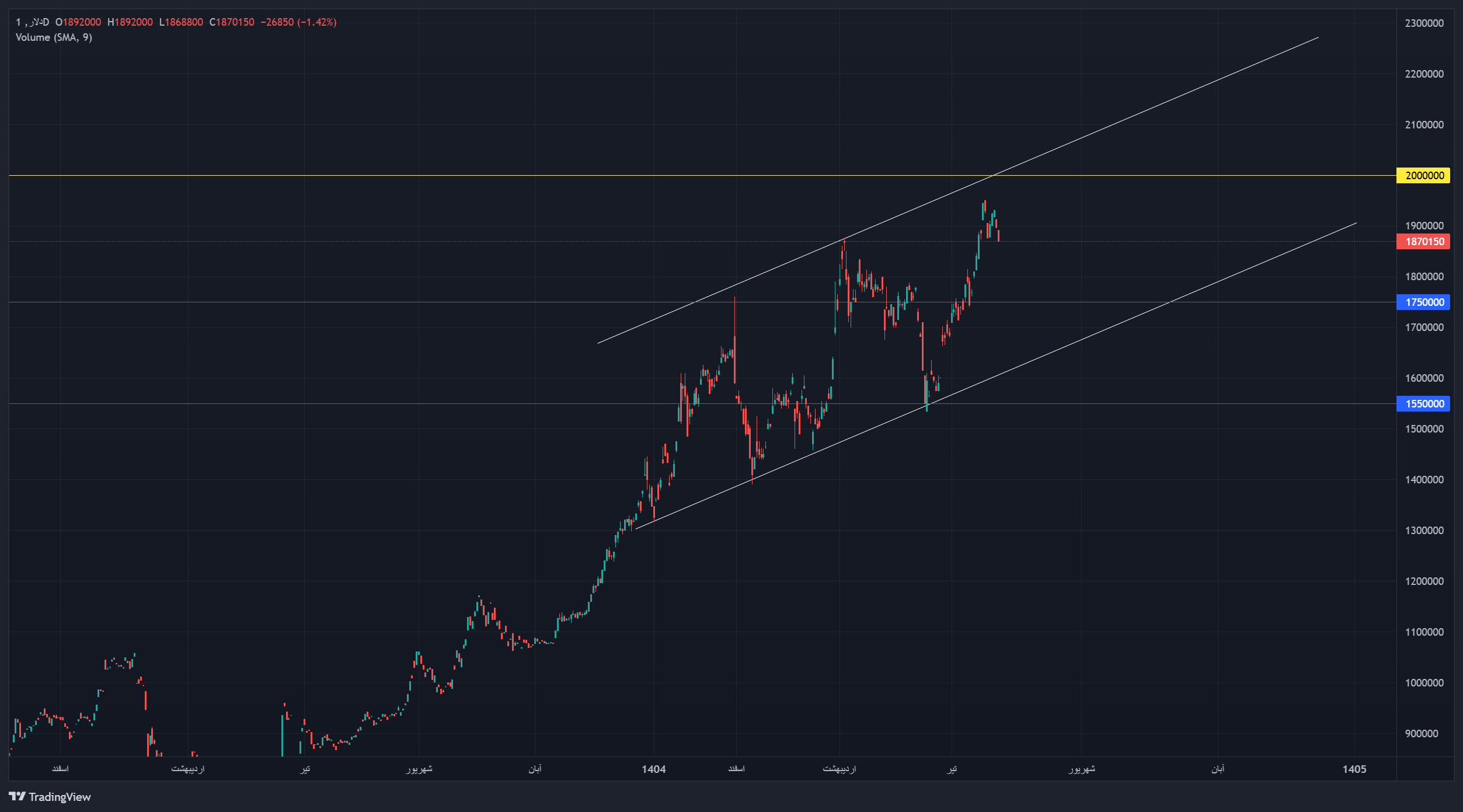The height and width of the screenshot is (812, 1463).
Task: Click the Volume (SMA, 9) indicator legend
Action: (x=54, y=37)
